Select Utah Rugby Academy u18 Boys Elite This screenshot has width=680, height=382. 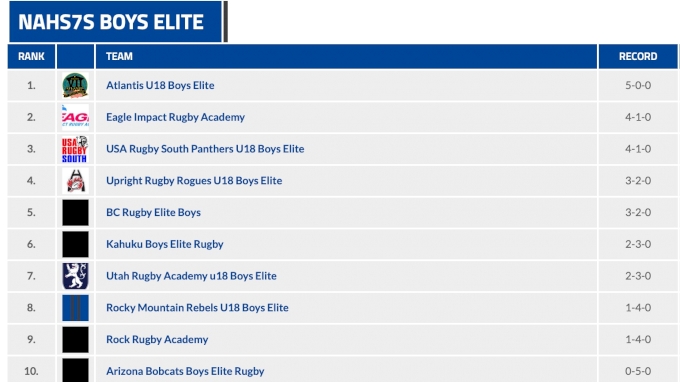pos(191,276)
